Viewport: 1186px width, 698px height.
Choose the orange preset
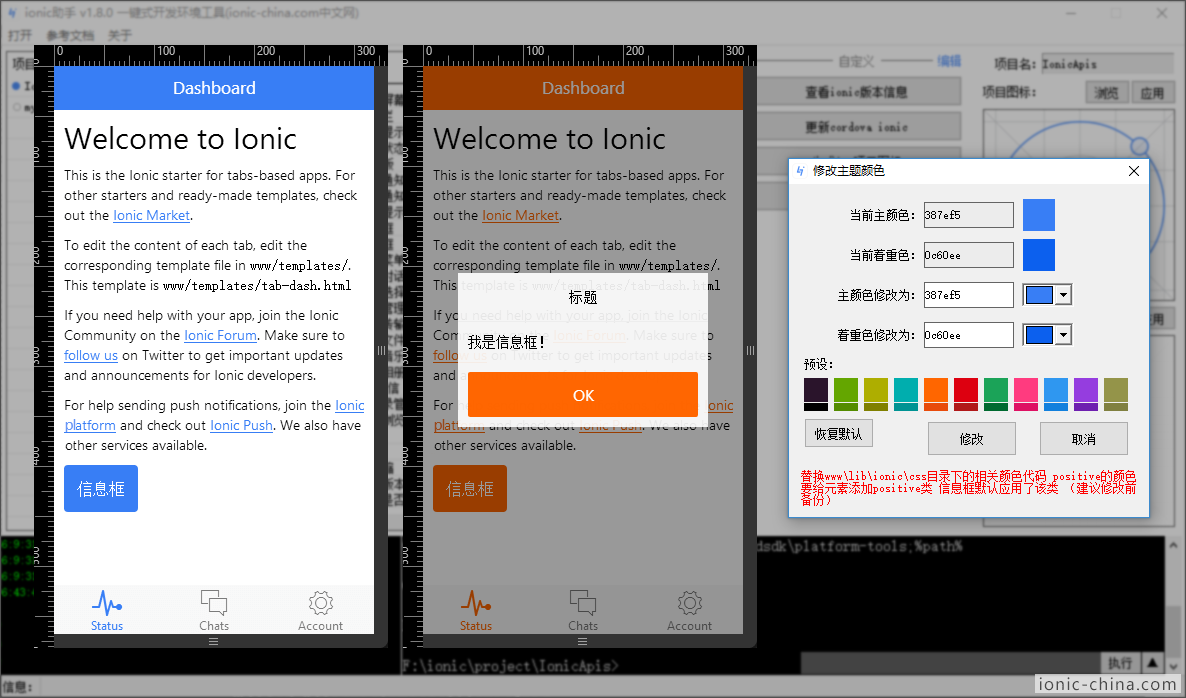point(936,395)
